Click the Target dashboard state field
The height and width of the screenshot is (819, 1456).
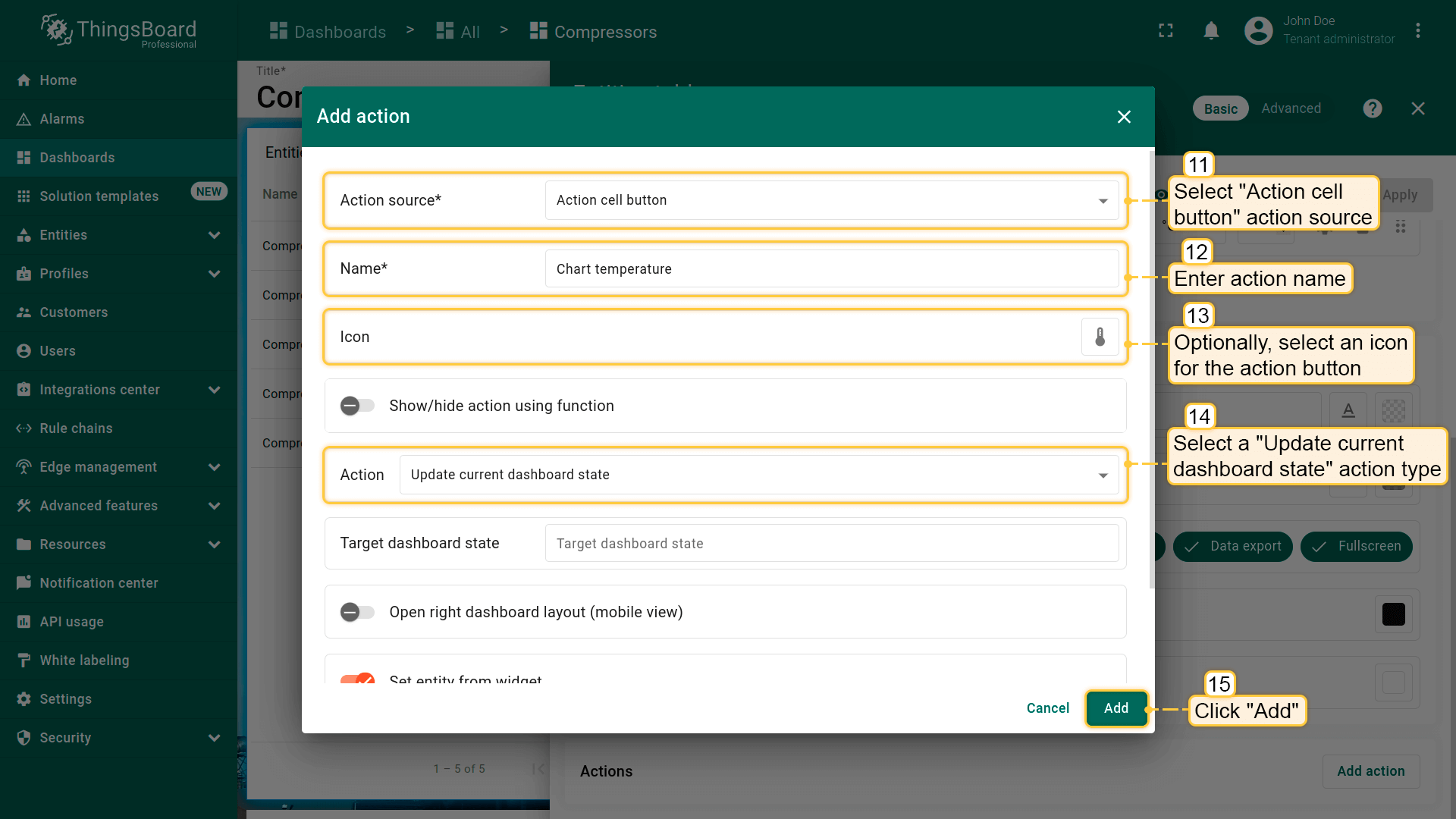[831, 544]
